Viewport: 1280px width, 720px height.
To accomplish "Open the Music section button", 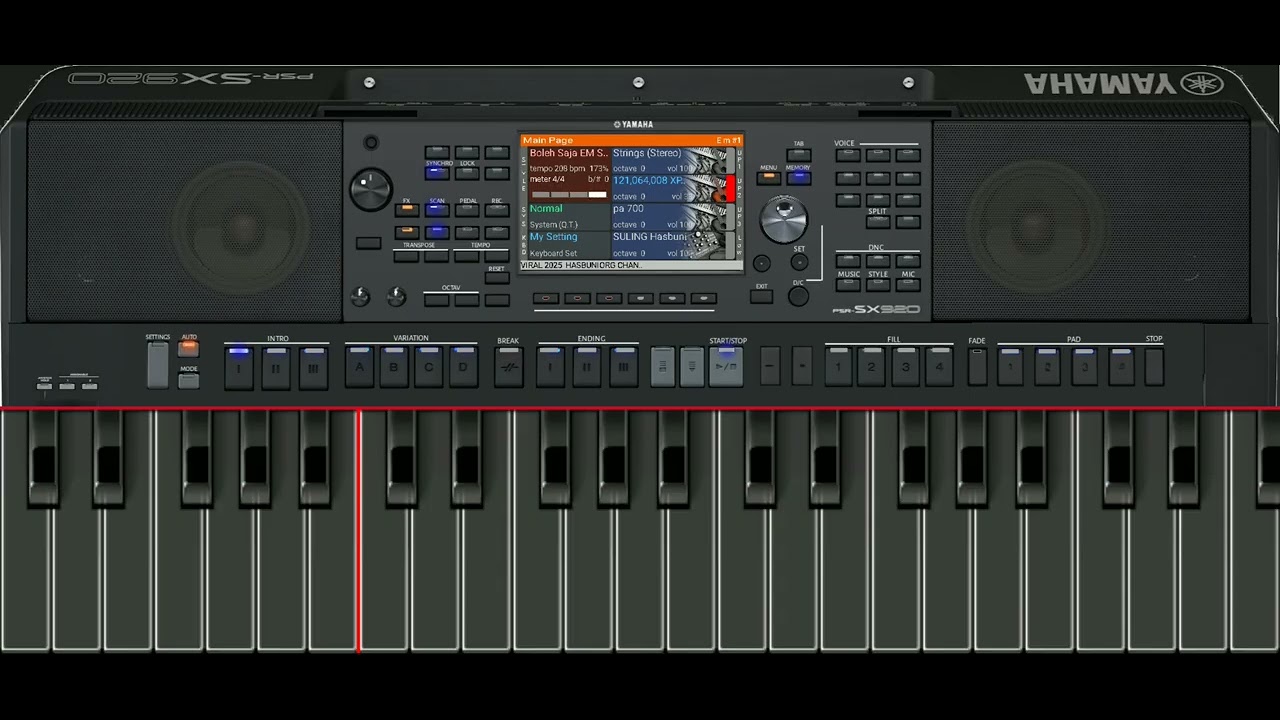I will [x=849, y=285].
